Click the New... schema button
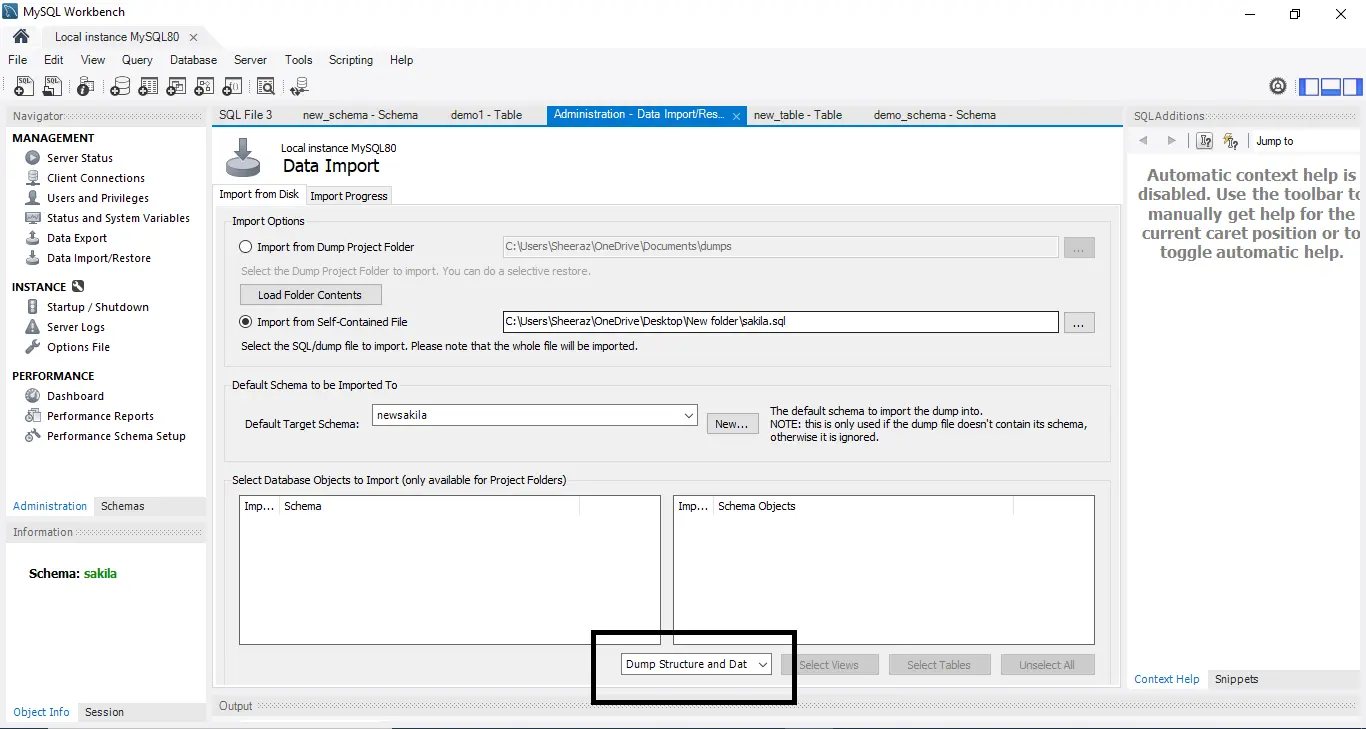The height and width of the screenshot is (729, 1366). [x=732, y=424]
